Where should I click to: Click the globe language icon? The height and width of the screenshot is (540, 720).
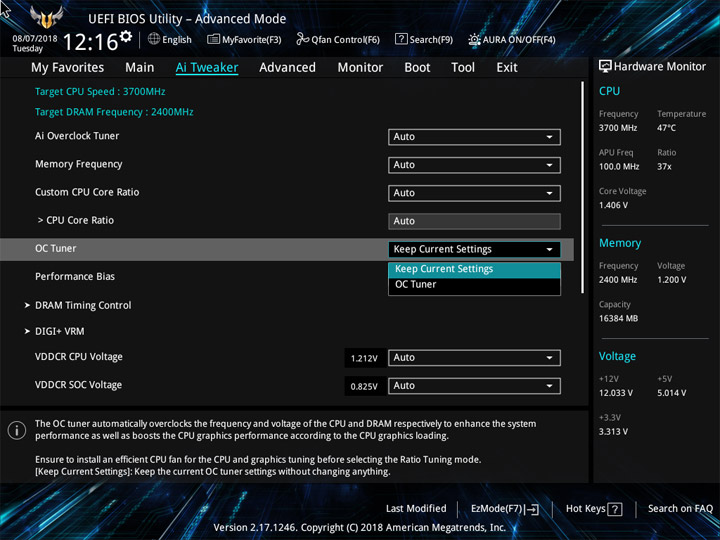pos(154,39)
